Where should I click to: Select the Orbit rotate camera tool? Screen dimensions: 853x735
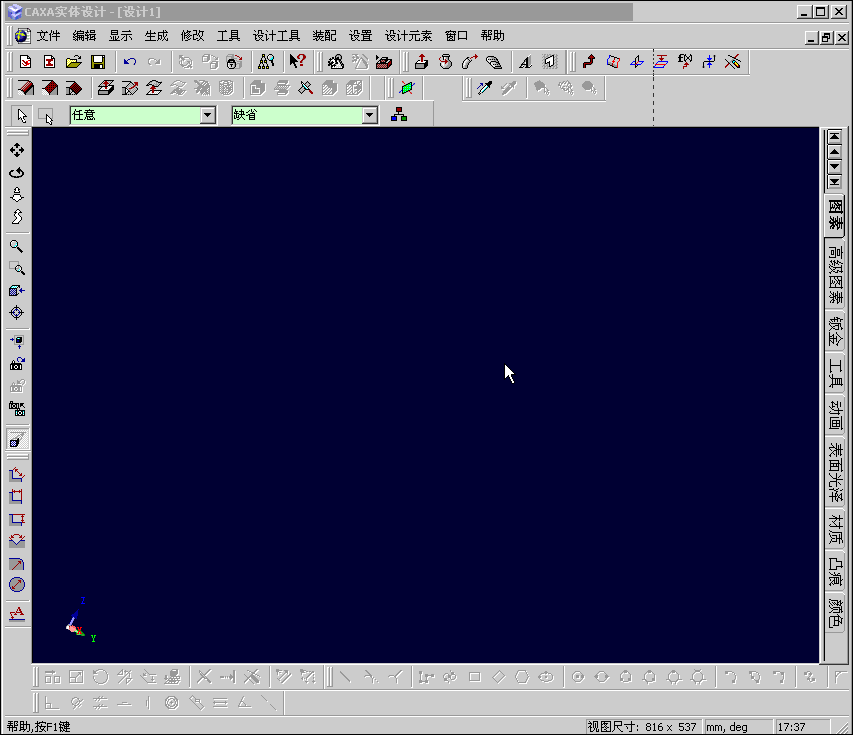point(17,172)
